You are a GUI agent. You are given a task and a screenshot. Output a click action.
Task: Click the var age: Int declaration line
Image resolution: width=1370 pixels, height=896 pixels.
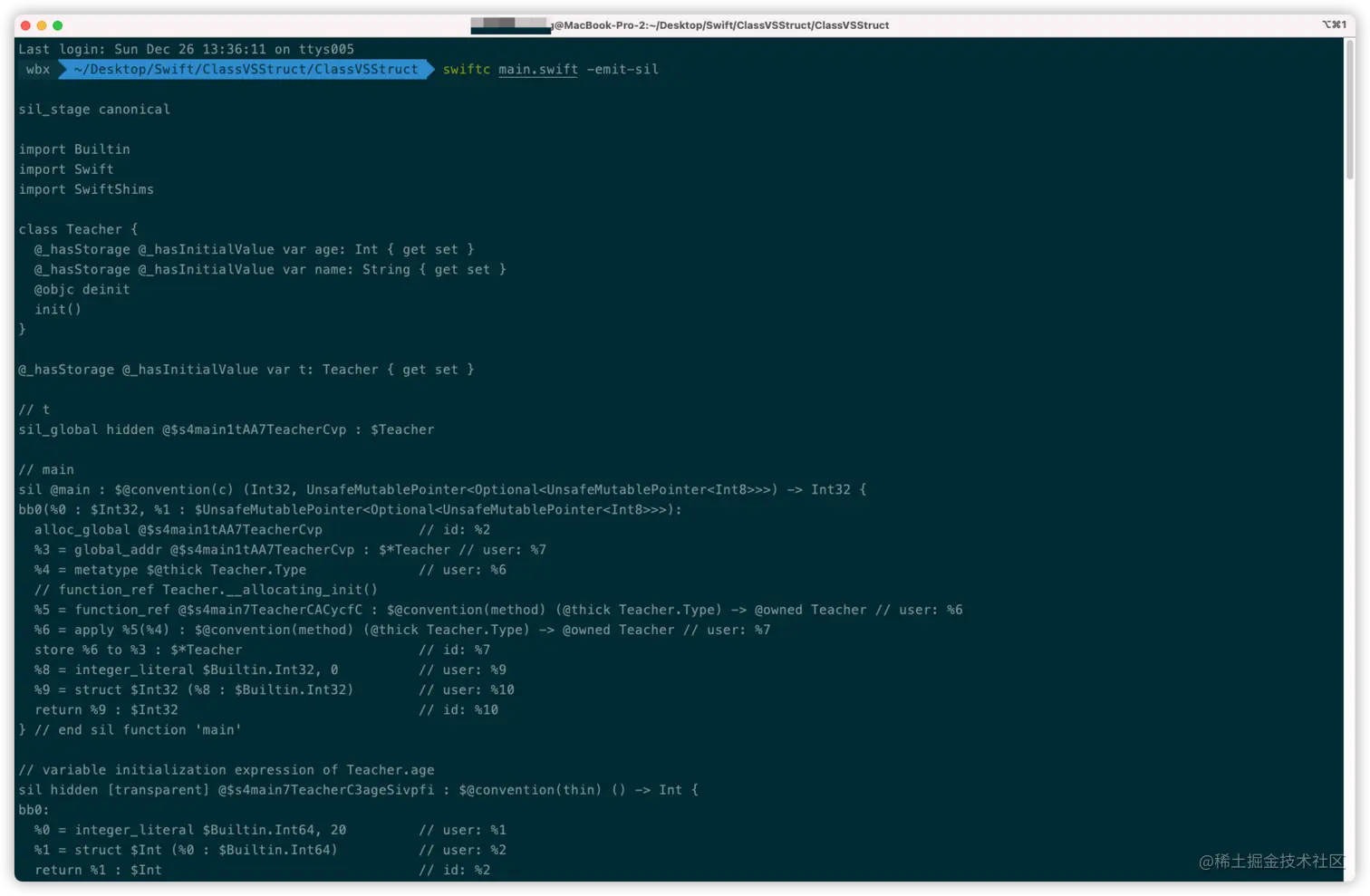point(254,249)
